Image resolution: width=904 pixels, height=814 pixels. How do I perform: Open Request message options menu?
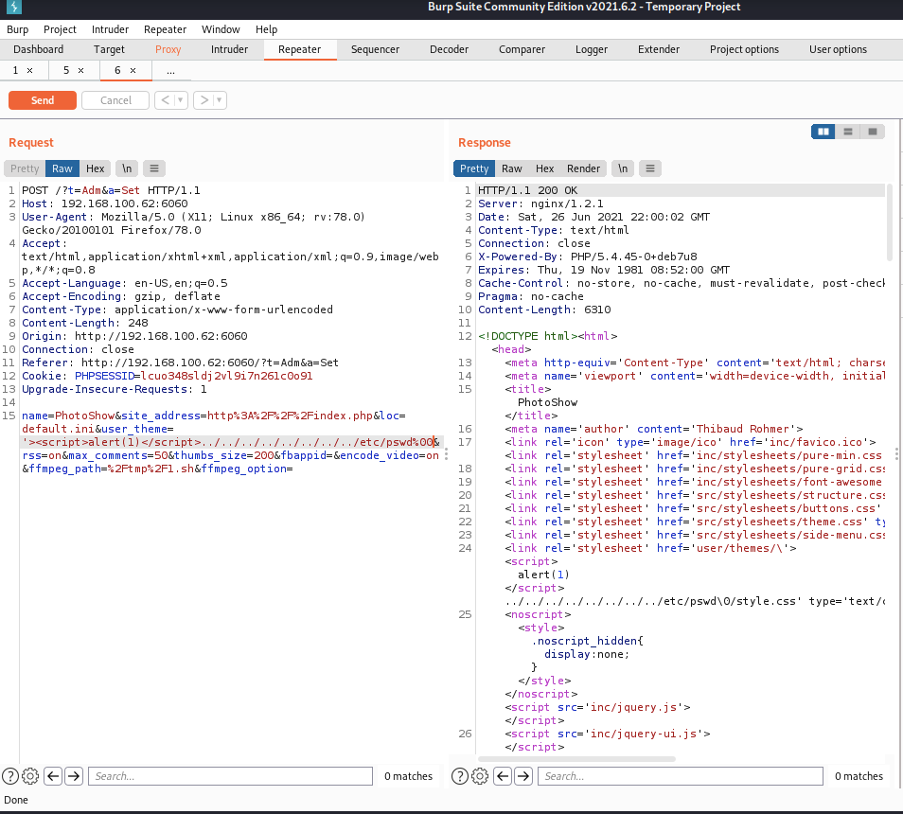[154, 168]
